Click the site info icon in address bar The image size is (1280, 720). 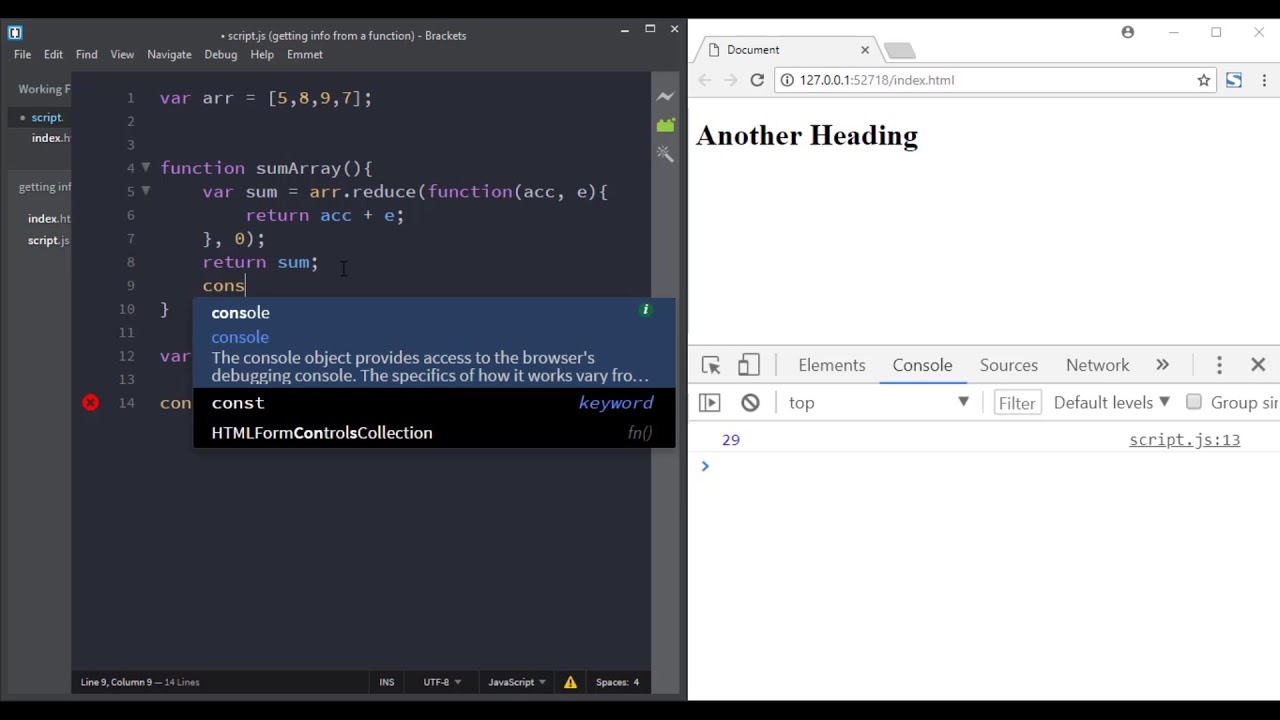[x=787, y=80]
